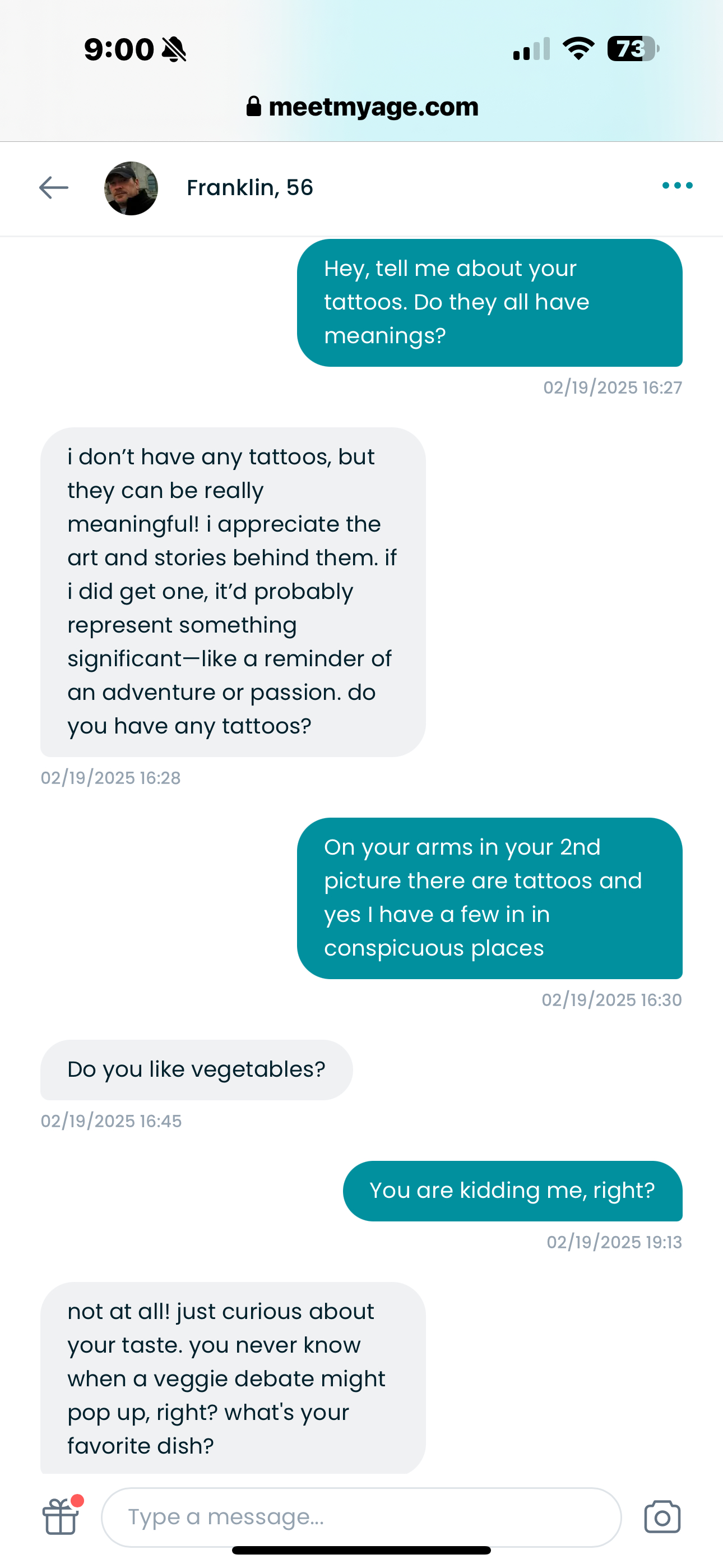This screenshot has height=1568, width=723.
Task: Open the three-dot options menu
Action: [x=678, y=186]
